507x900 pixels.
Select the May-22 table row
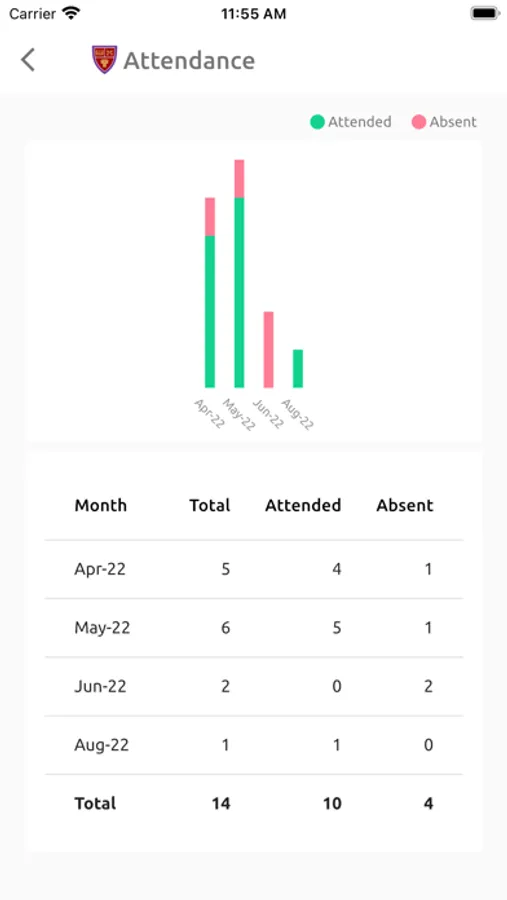click(254, 628)
